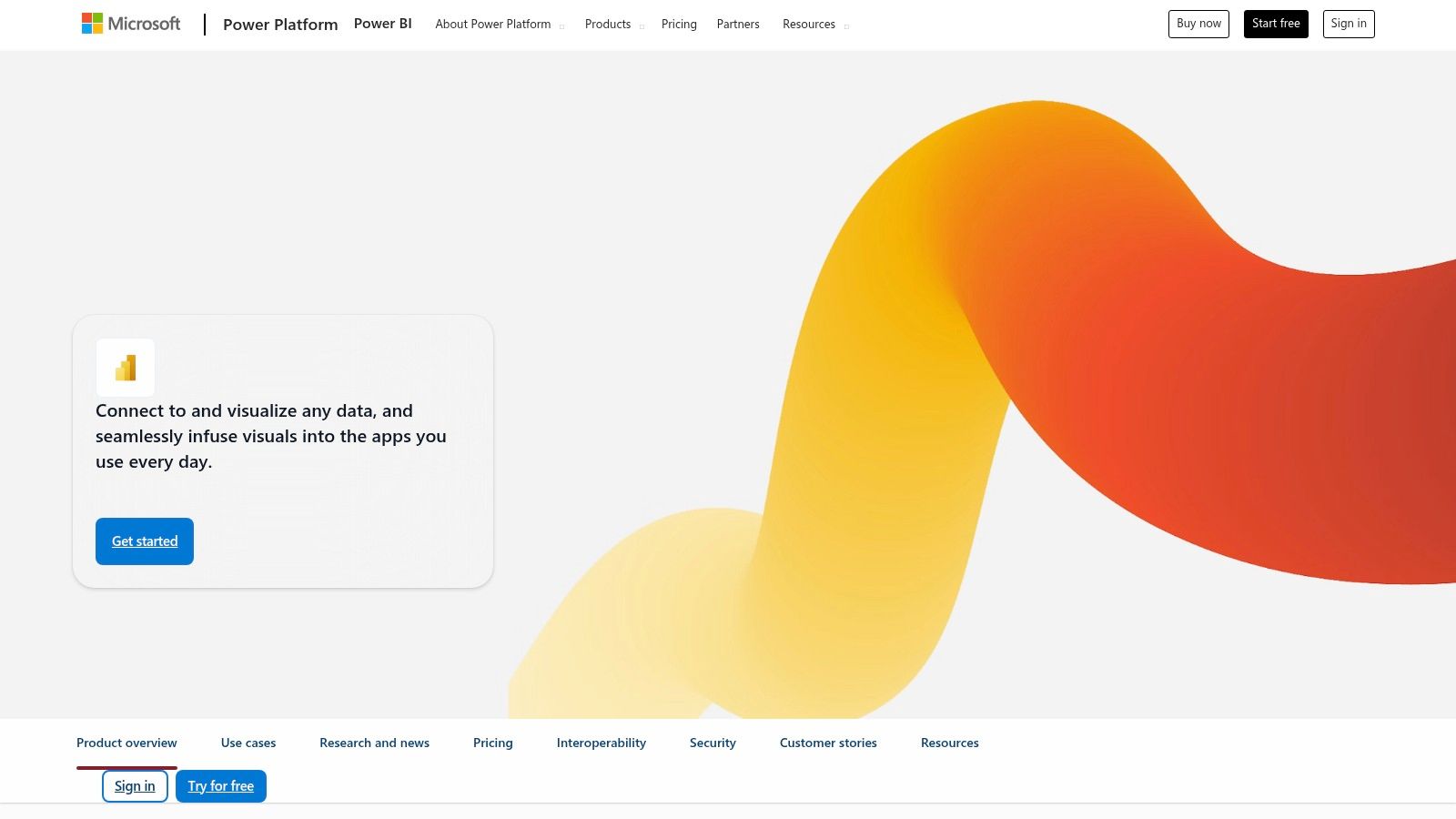1456x819 pixels.
Task: Select the Power Platform menu item
Action: pos(279,25)
